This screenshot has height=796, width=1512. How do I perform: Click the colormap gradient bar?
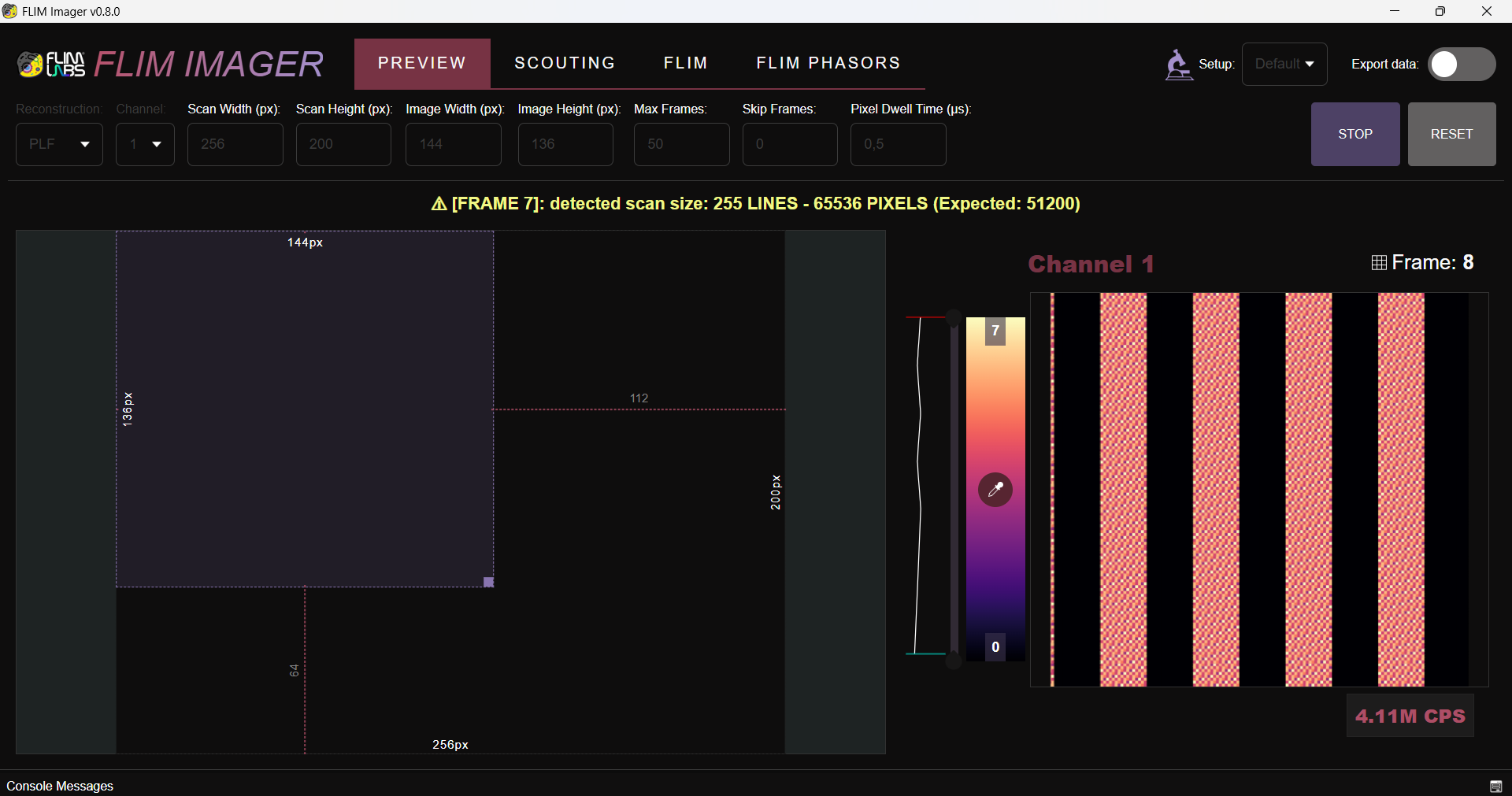pos(995,488)
